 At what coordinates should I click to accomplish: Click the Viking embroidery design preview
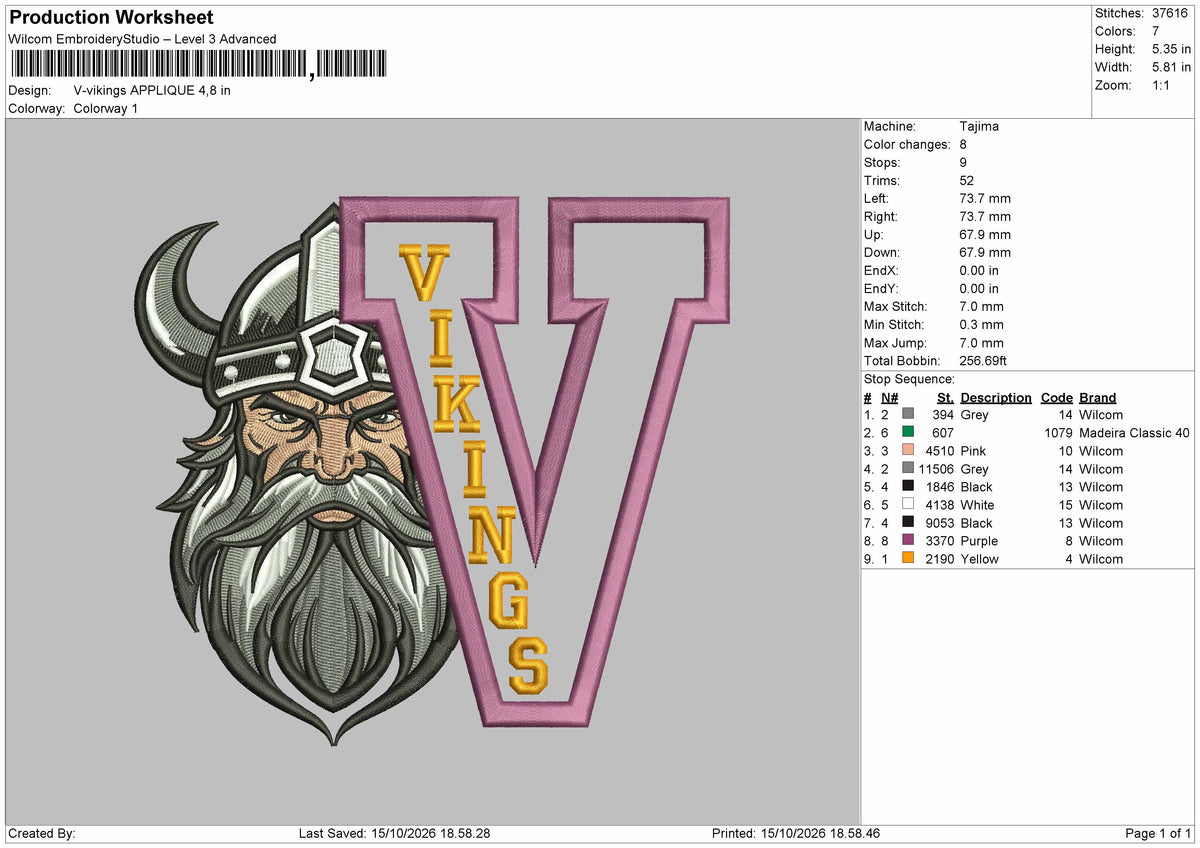(433, 470)
